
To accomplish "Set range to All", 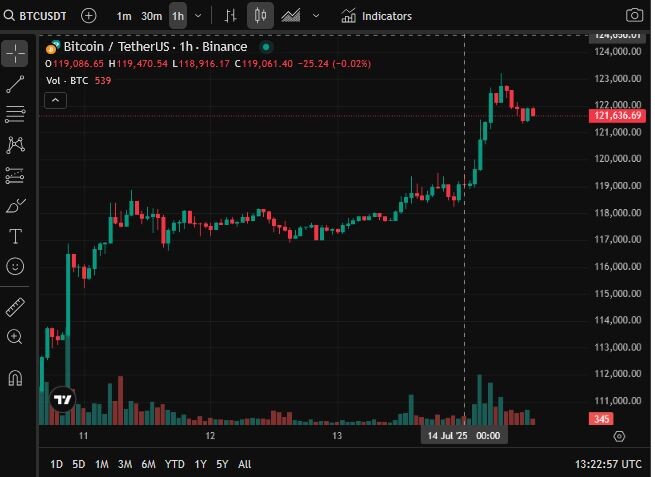I will pyautogui.click(x=244, y=464).
